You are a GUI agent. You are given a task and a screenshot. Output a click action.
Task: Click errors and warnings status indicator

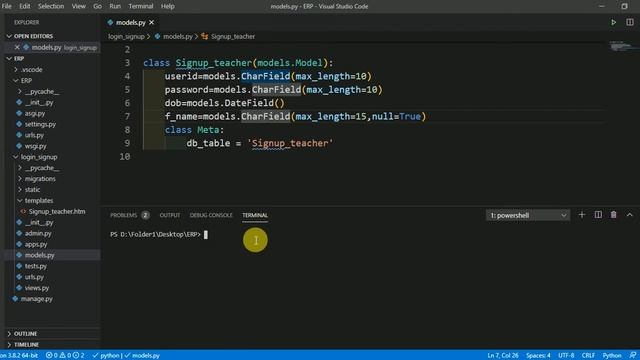65,355
